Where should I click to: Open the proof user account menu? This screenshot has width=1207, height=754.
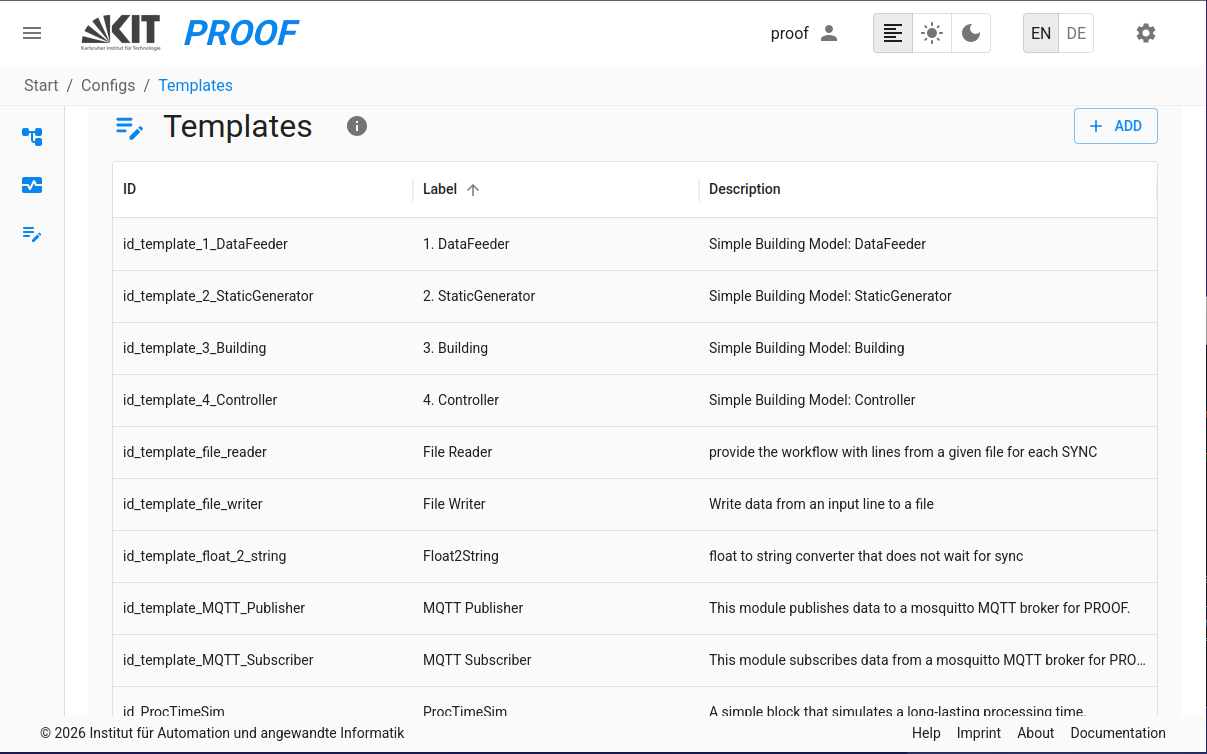[x=804, y=33]
